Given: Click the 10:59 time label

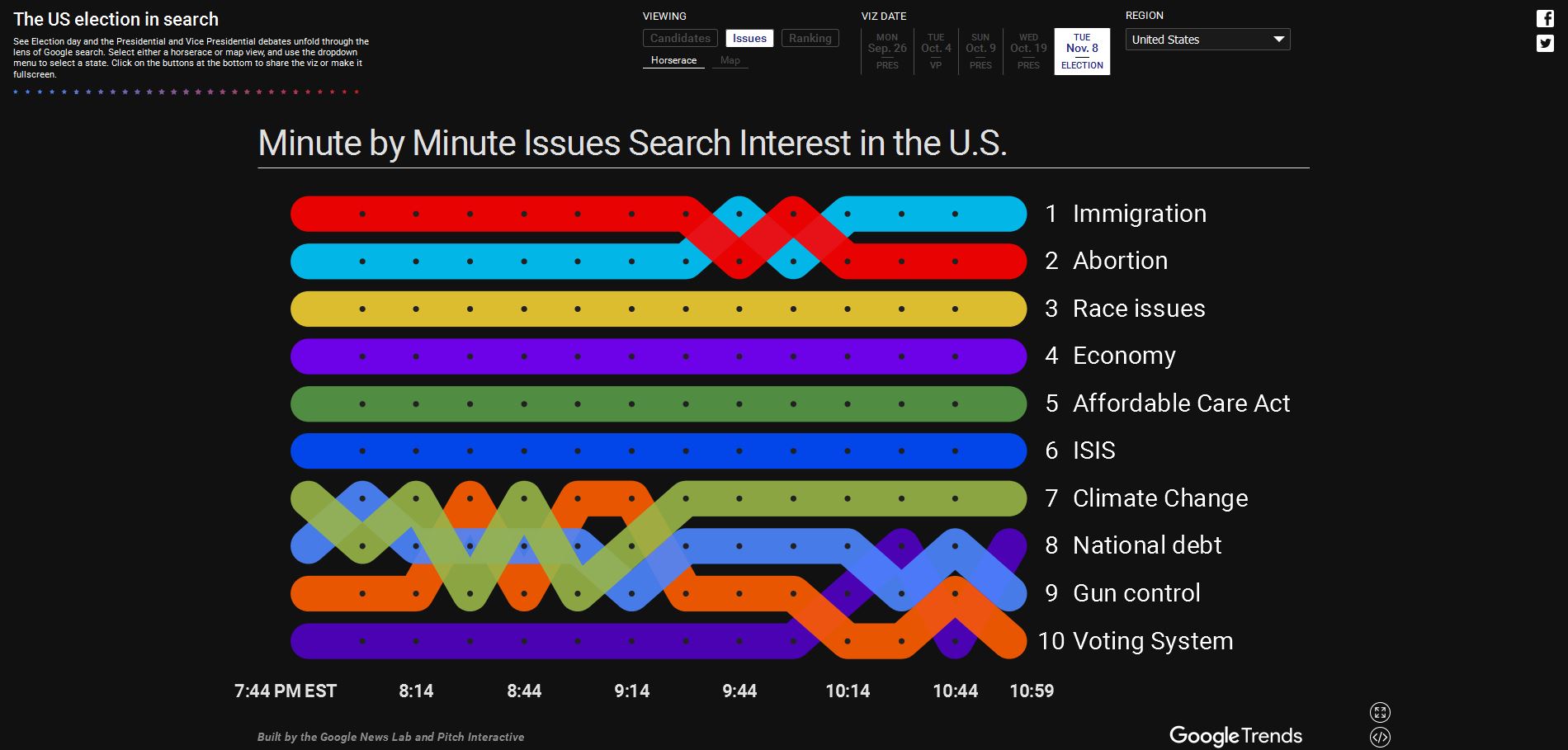Looking at the screenshot, I should click(x=1032, y=691).
